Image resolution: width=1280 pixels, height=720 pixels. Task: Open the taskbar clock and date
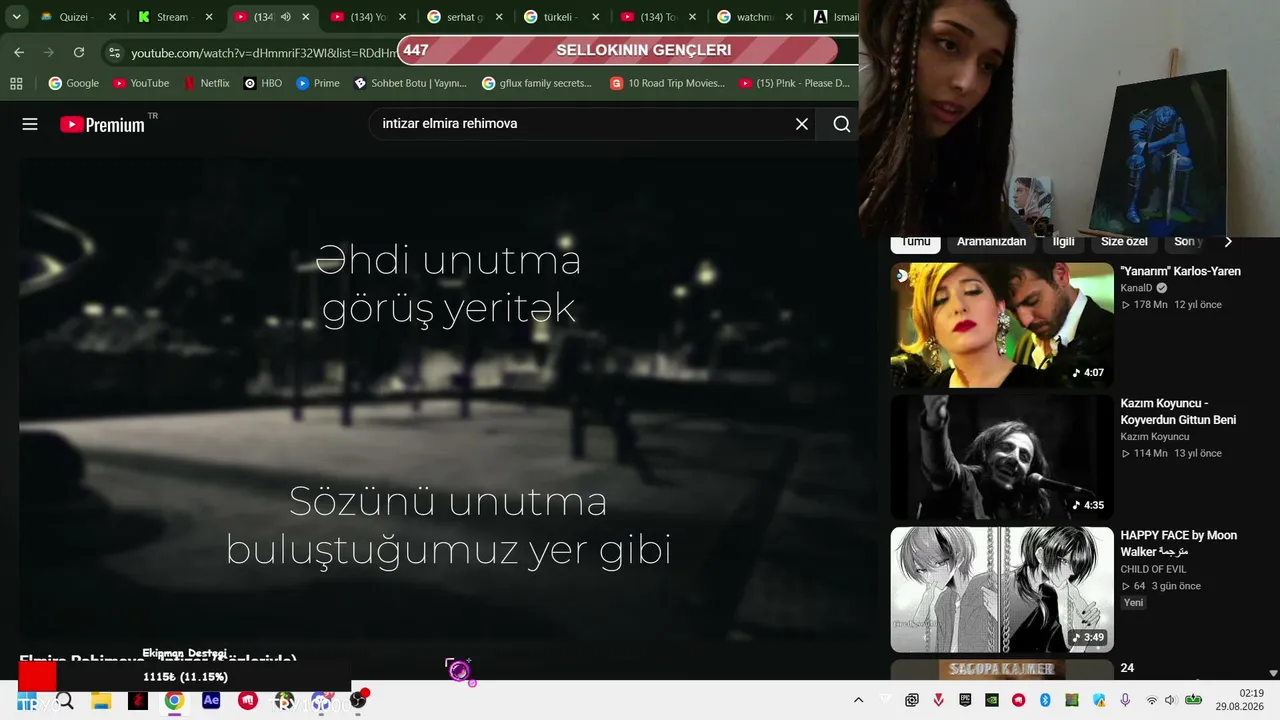point(1239,700)
